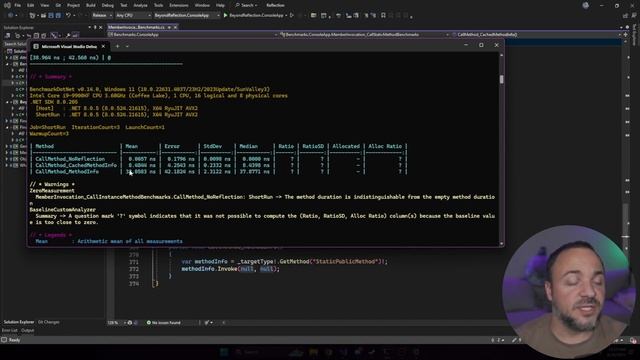The image size is (640, 360).
Task: Click the Ready status bar text
Action: pos(14,340)
